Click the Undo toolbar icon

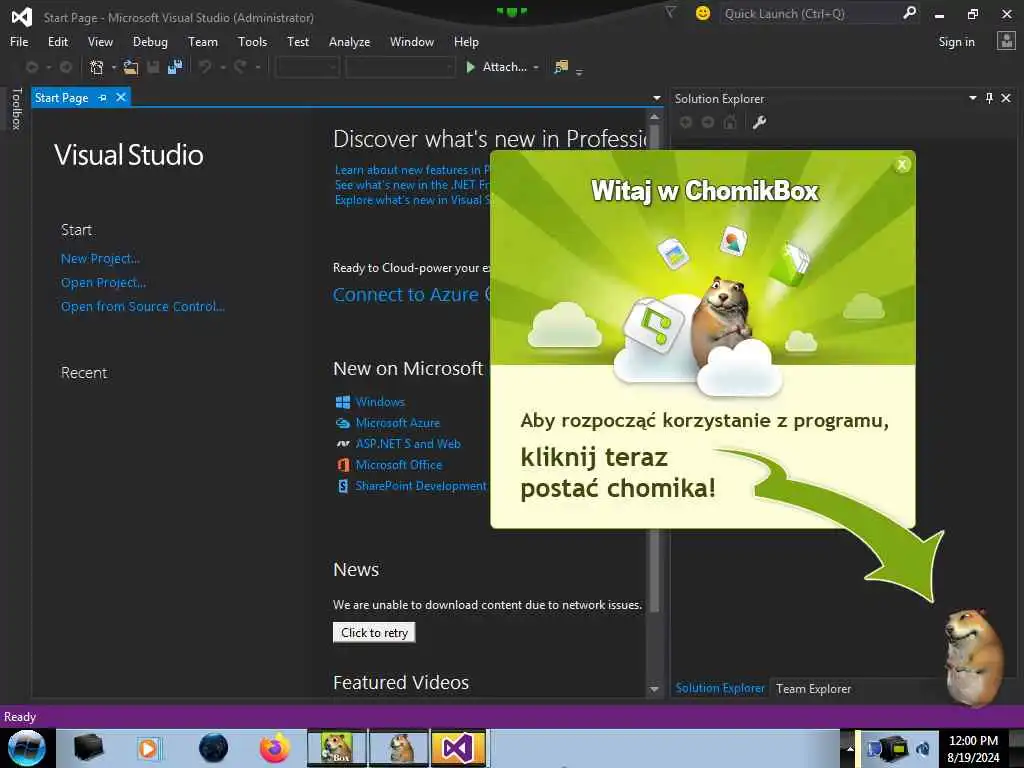(205, 67)
